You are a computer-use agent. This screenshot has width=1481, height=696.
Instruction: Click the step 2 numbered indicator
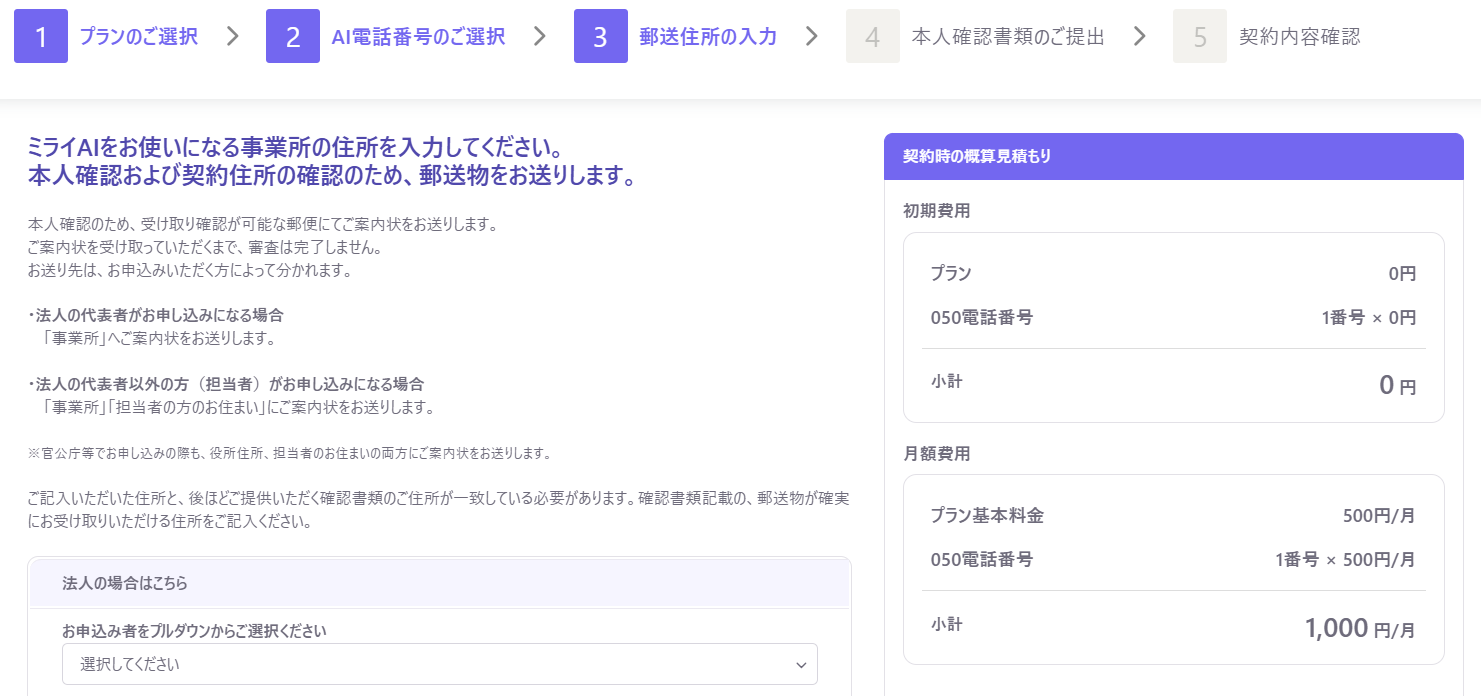pyautogui.click(x=294, y=36)
